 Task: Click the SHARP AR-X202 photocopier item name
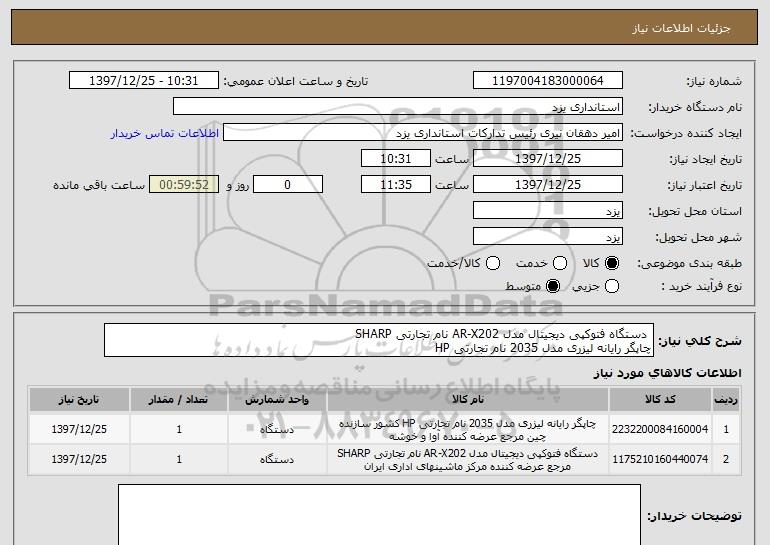468,460
